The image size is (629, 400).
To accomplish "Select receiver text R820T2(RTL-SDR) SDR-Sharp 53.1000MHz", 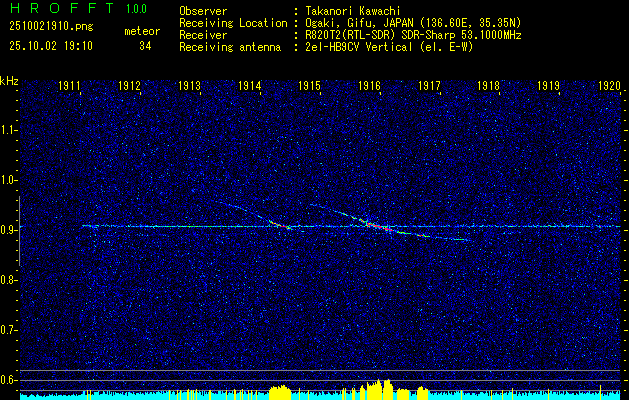I will [413, 35].
